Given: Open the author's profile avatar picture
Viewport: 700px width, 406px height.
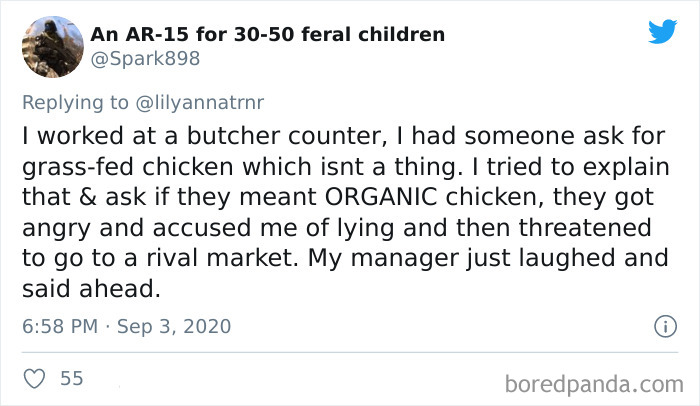Looking at the screenshot, I should tap(51, 46).
